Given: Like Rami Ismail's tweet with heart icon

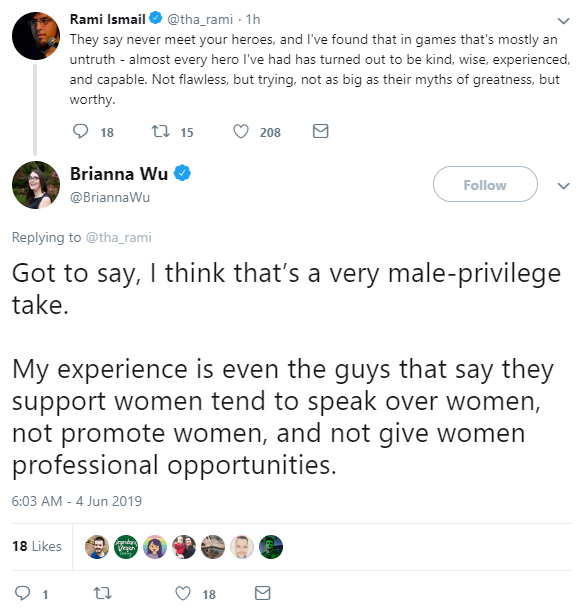Looking at the screenshot, I should 241,131.
